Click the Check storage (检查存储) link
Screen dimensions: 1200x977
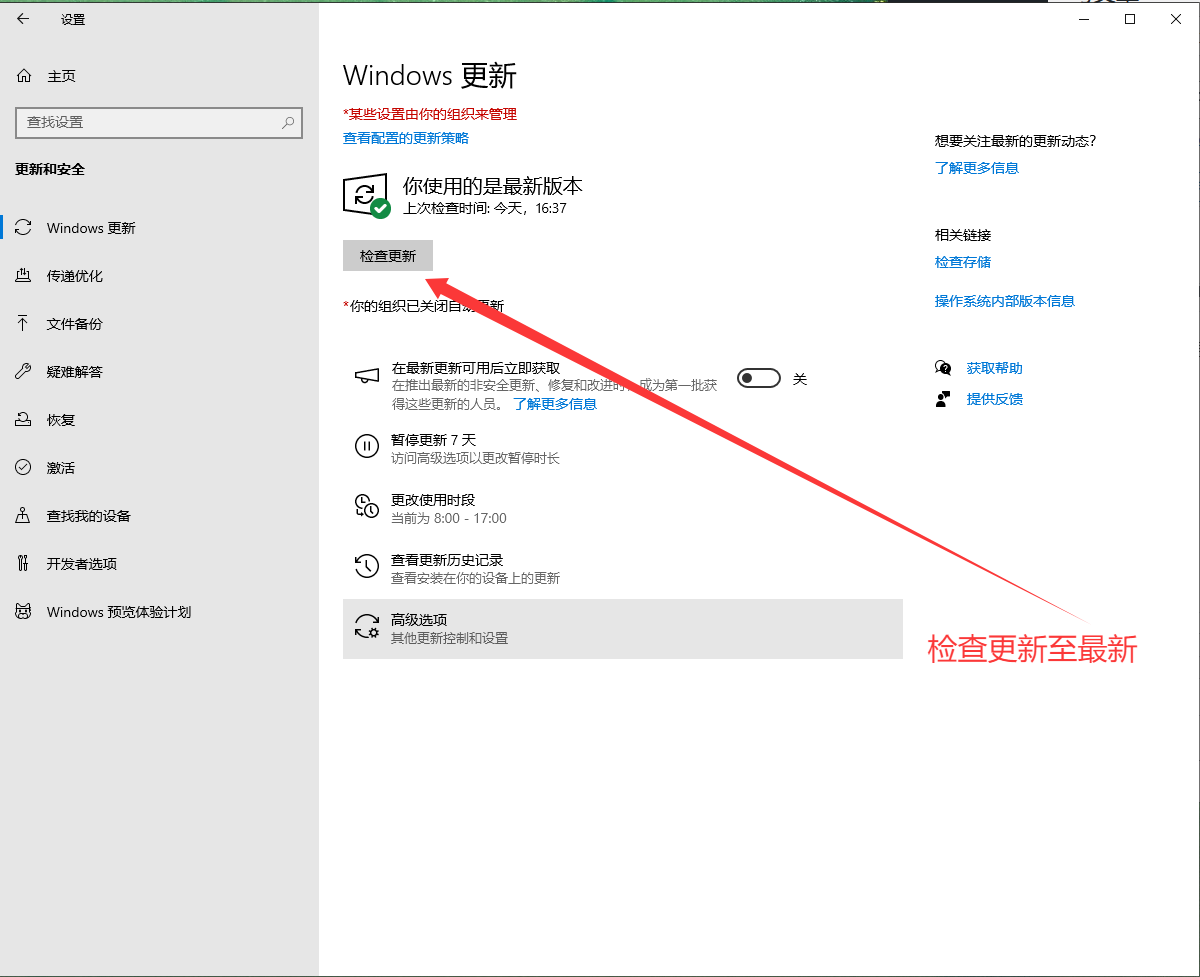[962, 262]
